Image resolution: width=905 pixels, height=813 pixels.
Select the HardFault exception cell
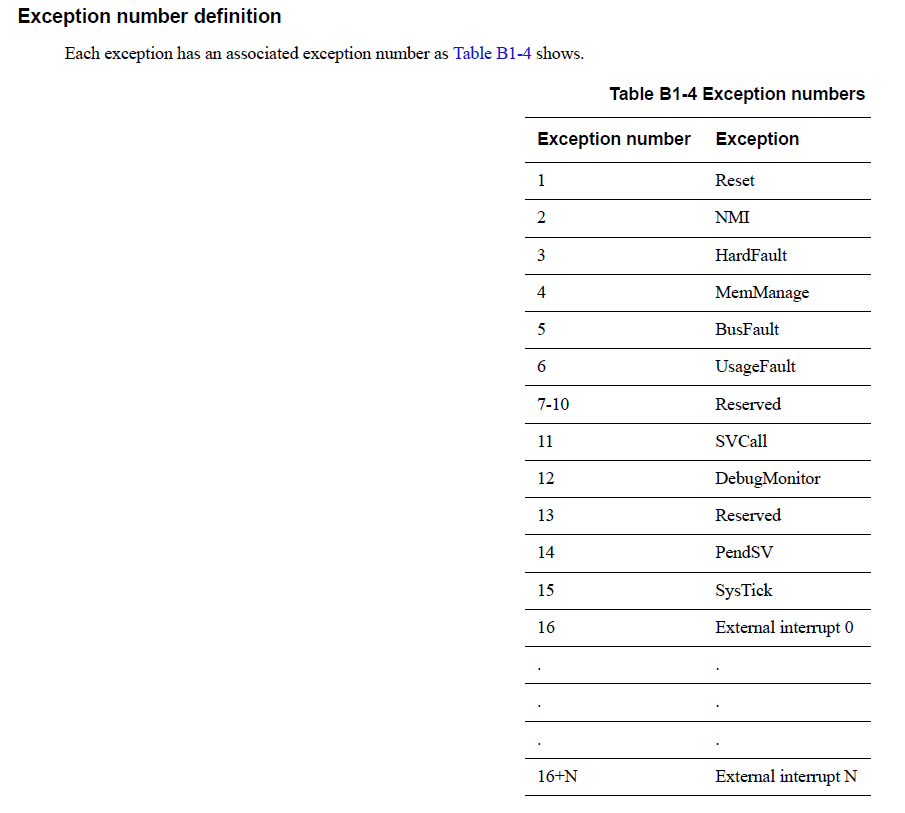751,255
